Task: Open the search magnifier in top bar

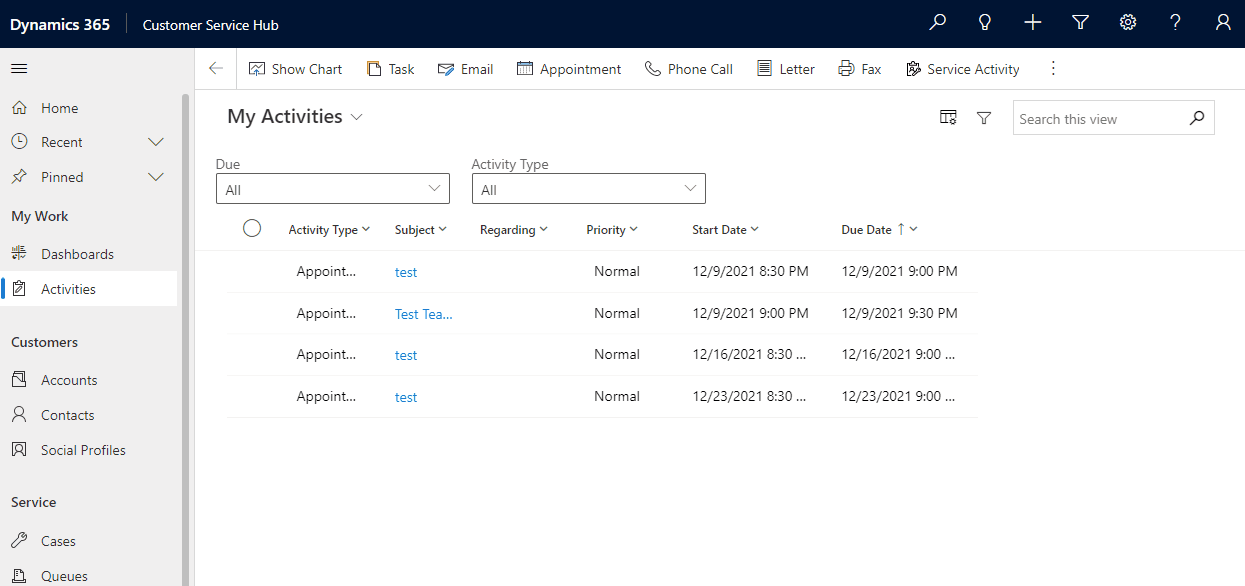Action: (x=937, y=23)
